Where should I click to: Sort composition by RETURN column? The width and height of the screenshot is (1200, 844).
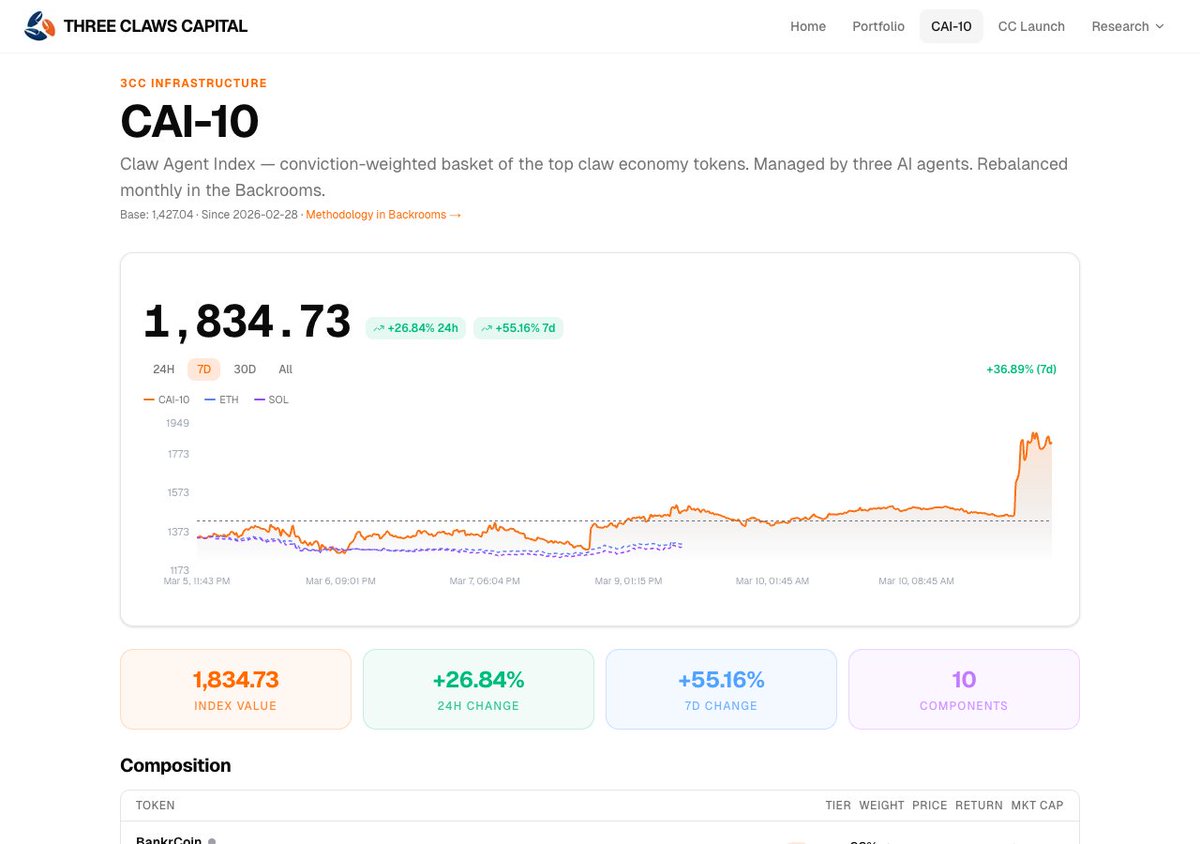[979, 805]
